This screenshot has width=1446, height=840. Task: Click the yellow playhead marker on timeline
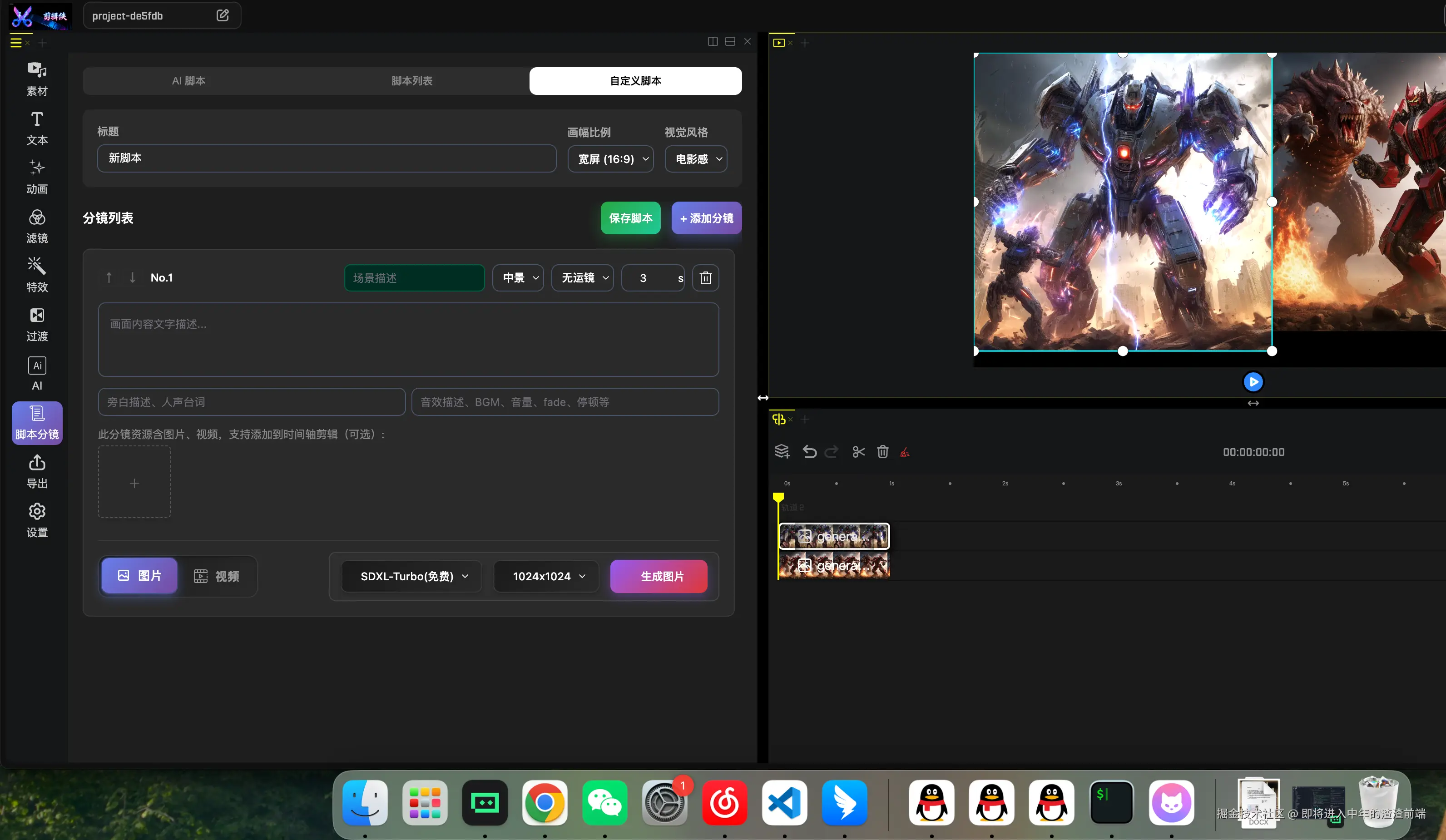(x=778, y=497)
